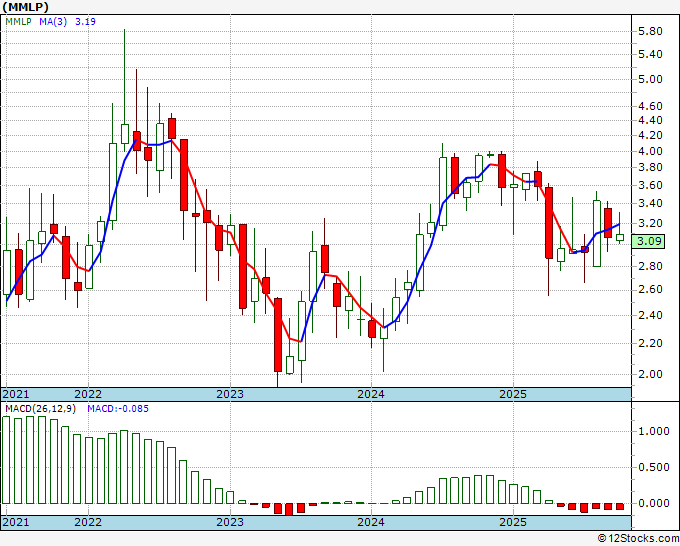Click 2024 on the price chart timeline
The image size is (680, 546).
click(x=371, y=394)
